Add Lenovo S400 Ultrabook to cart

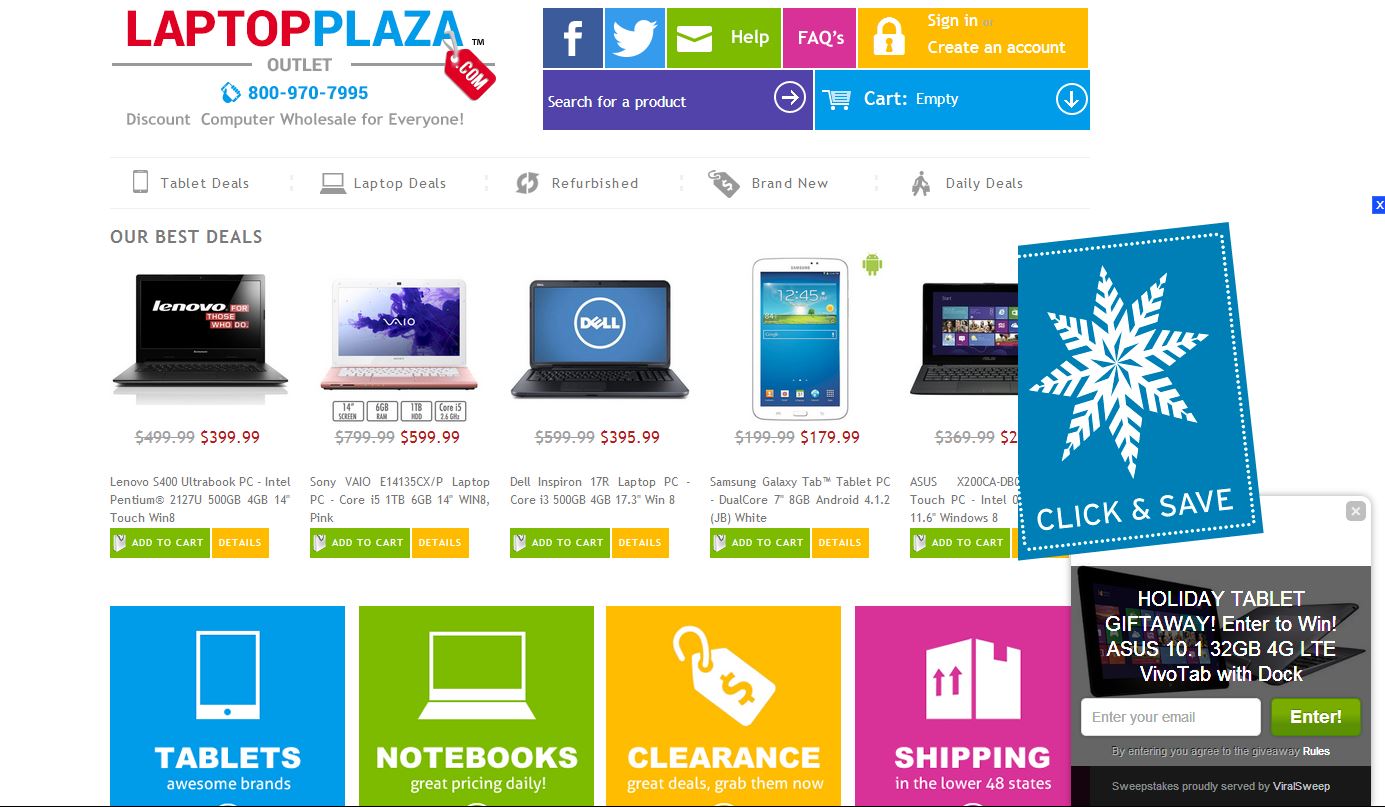(x=160, y=543)
